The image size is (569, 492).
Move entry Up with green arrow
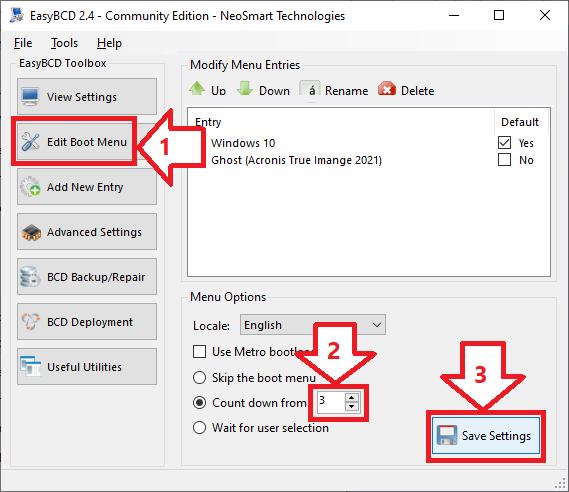(x=208, y=90)
